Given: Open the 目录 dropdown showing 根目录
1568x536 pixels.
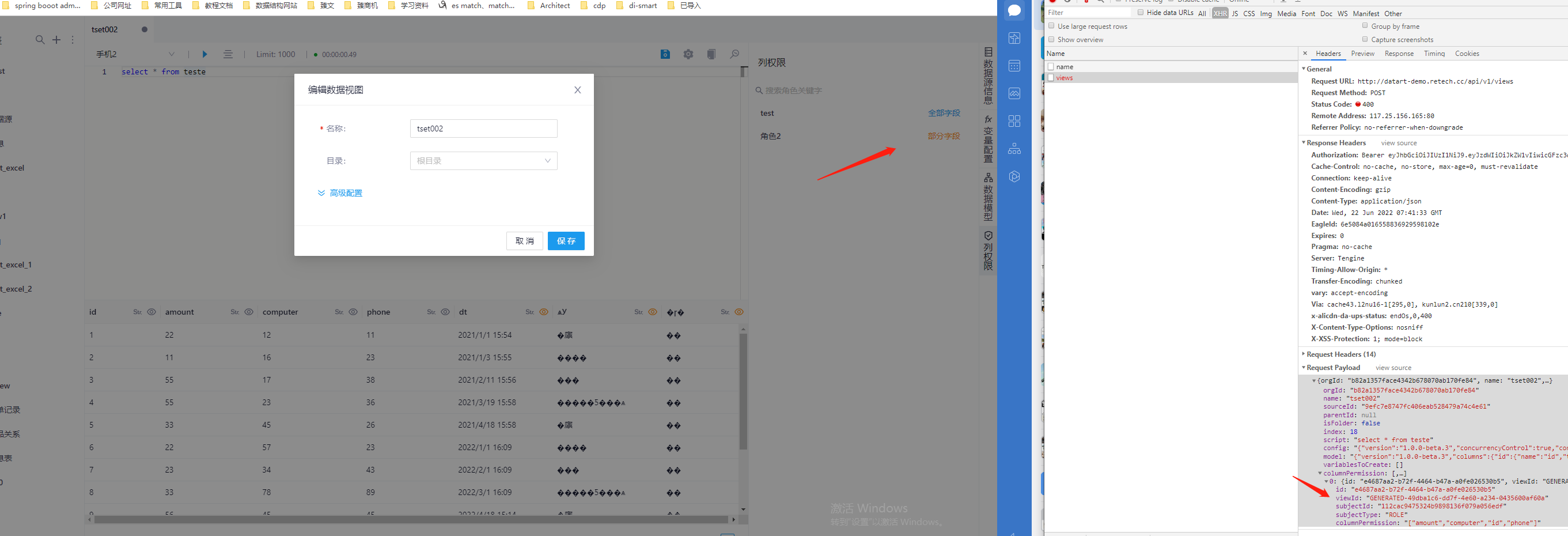Looking at the screenshot, I should point(483,160).
